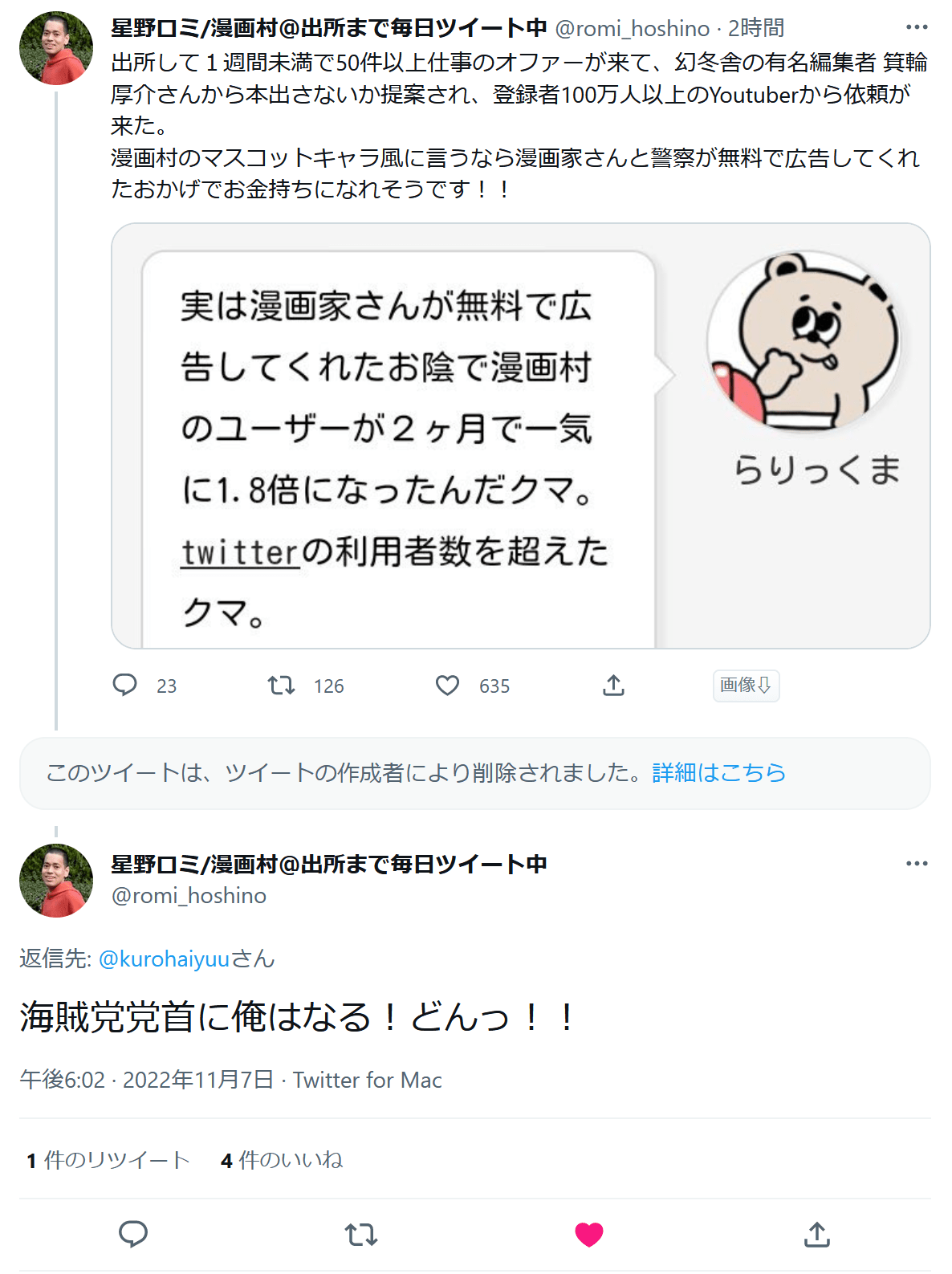Open more options menu on reply tweet
The image size is (952, 1274).
pyautogui.click(x=916, y=864)
